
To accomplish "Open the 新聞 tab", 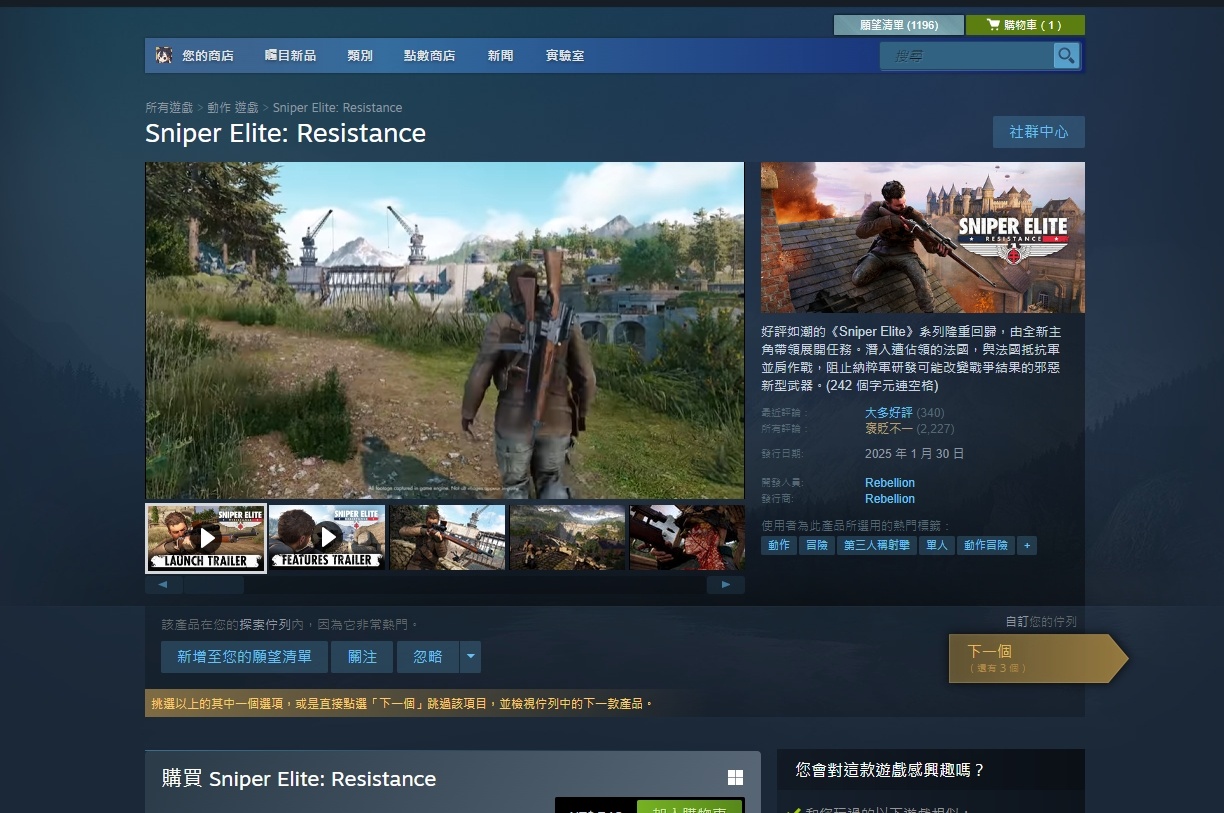I will (x=500, y=56).
